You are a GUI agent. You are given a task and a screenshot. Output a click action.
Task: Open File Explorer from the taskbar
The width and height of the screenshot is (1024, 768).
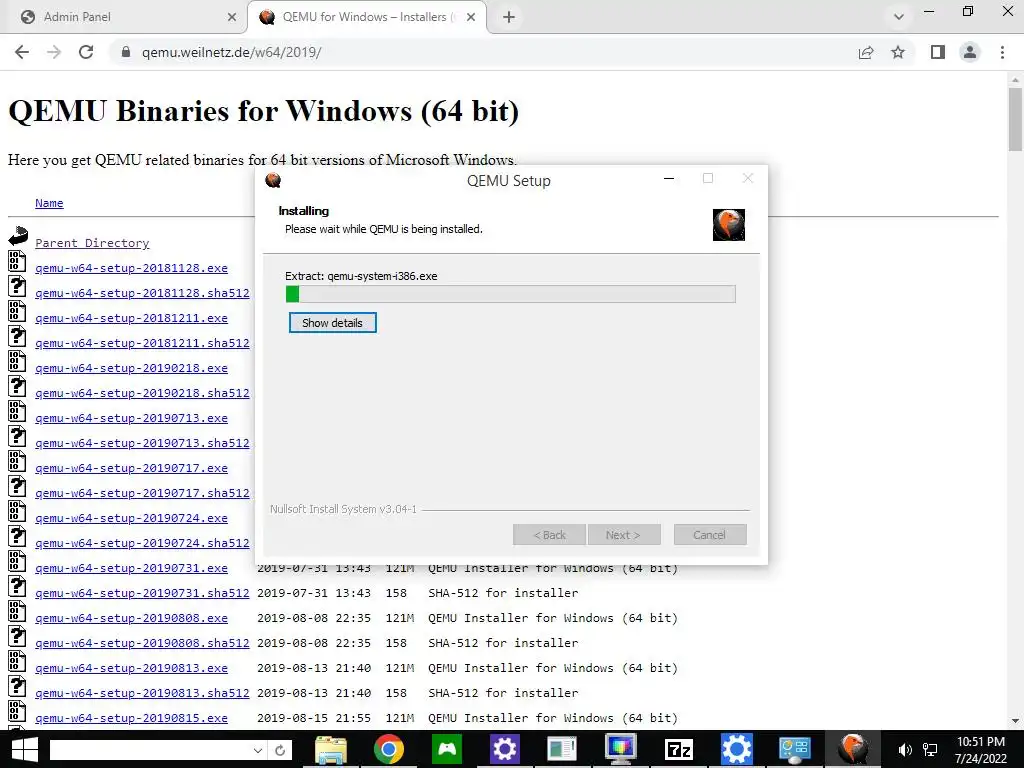[331, 750]
